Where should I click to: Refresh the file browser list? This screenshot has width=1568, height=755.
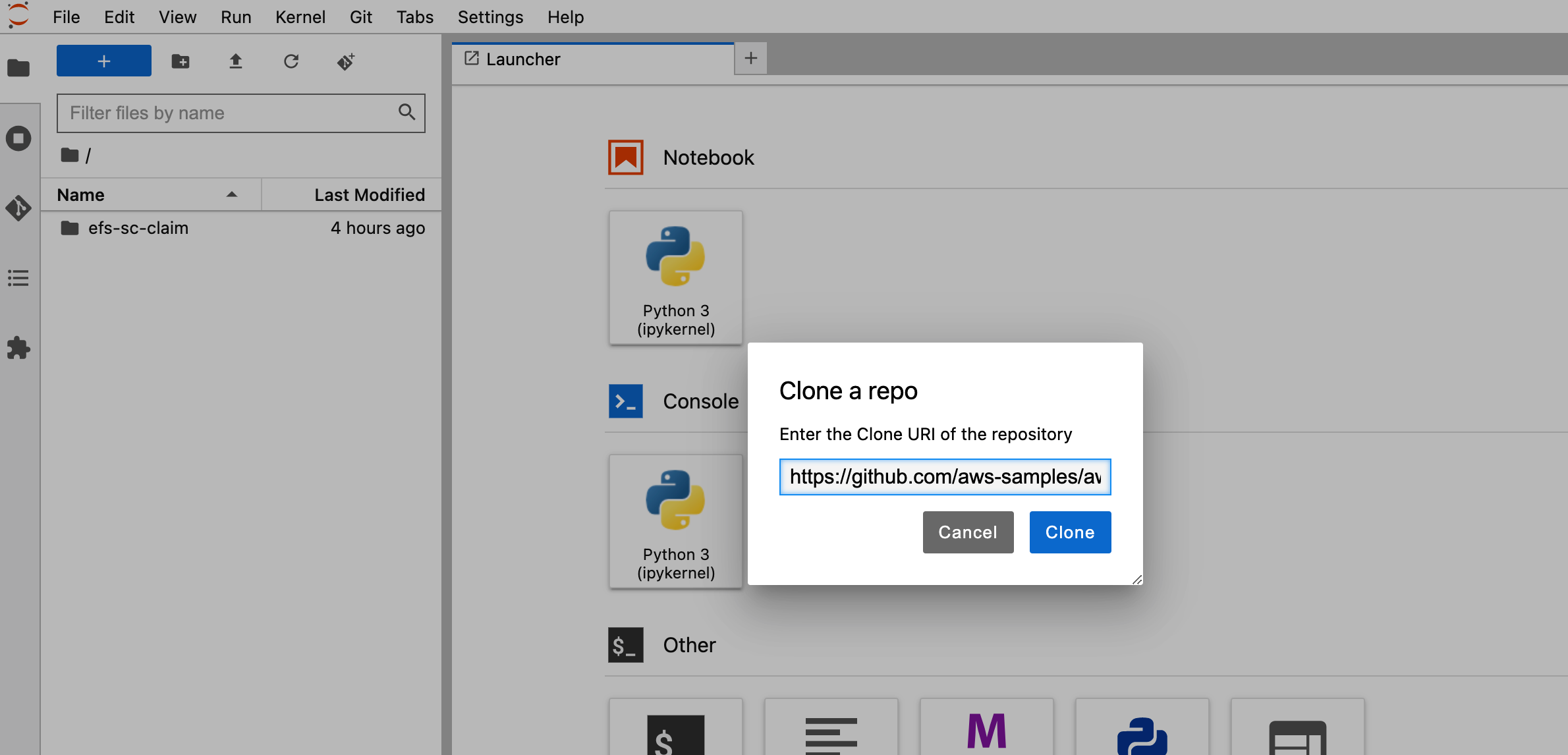coord(291,61)
